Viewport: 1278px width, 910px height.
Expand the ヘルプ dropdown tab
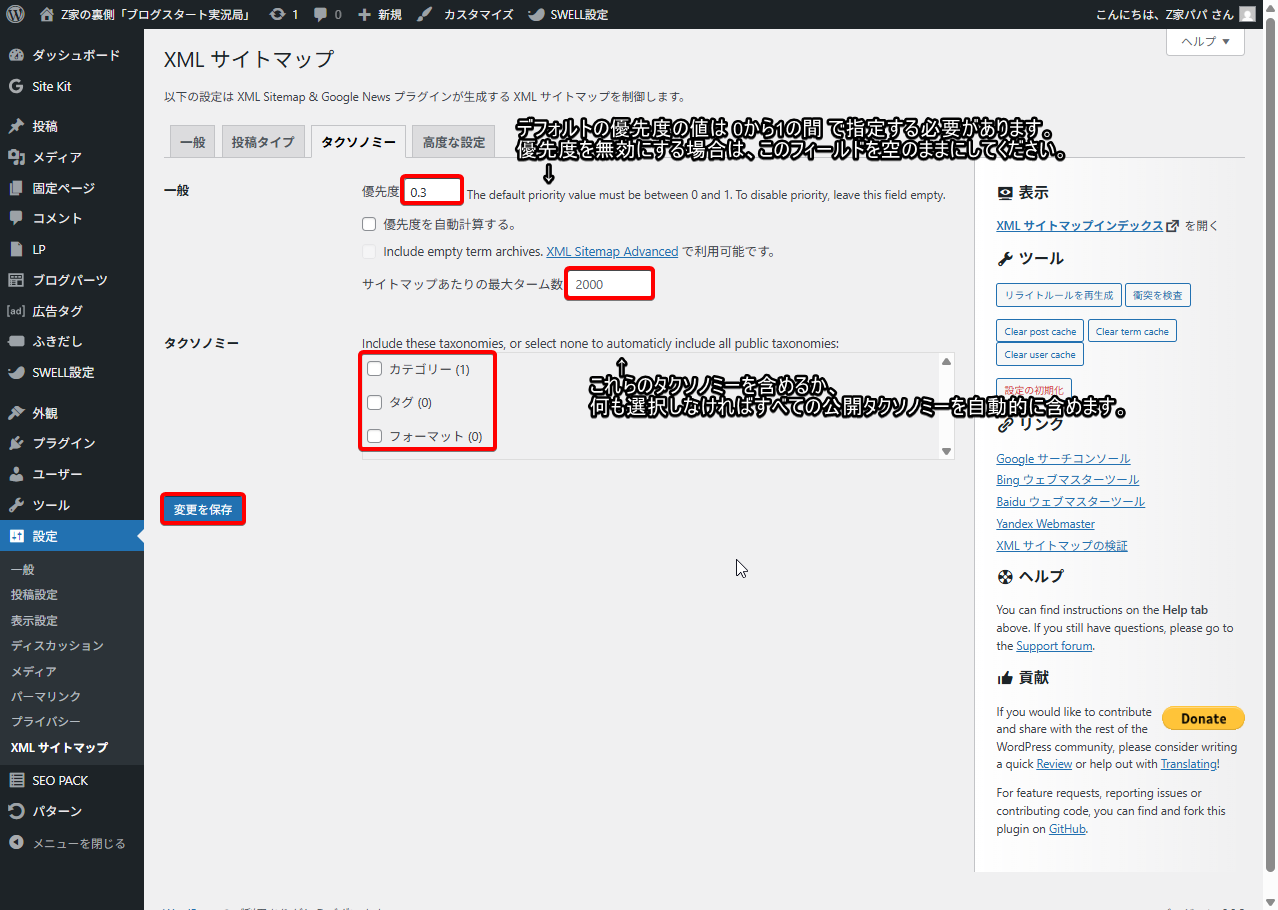tap(1205, 41)
